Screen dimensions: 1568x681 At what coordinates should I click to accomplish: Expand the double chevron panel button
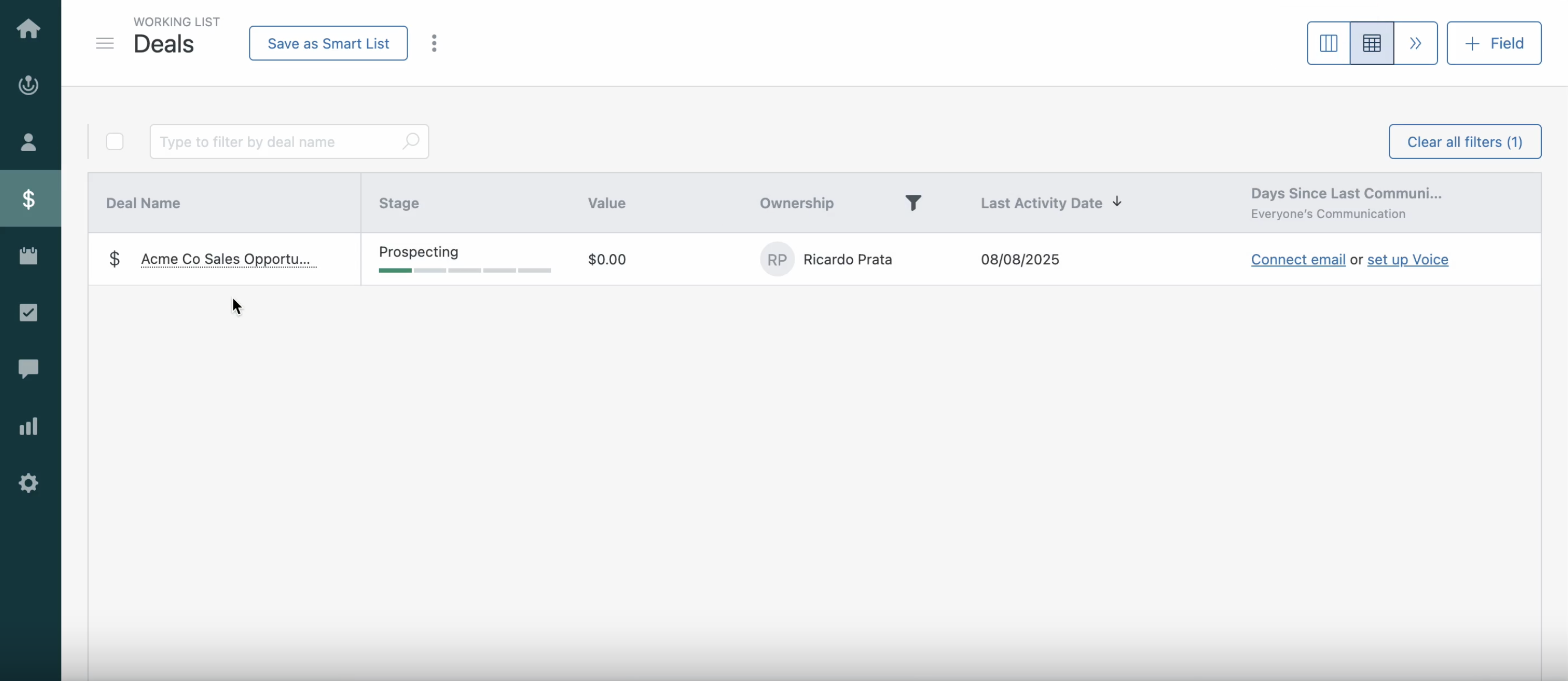(1416, 43)
